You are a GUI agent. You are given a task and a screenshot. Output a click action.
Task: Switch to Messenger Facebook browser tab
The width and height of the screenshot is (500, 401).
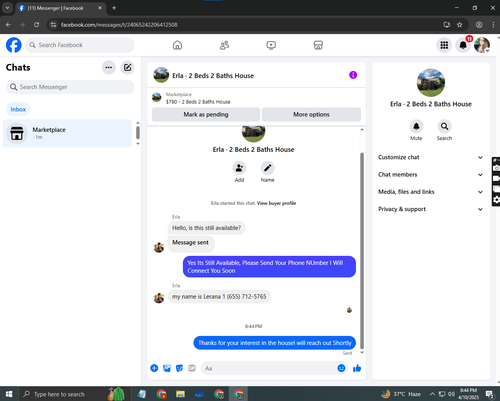(x=60, y=8)
